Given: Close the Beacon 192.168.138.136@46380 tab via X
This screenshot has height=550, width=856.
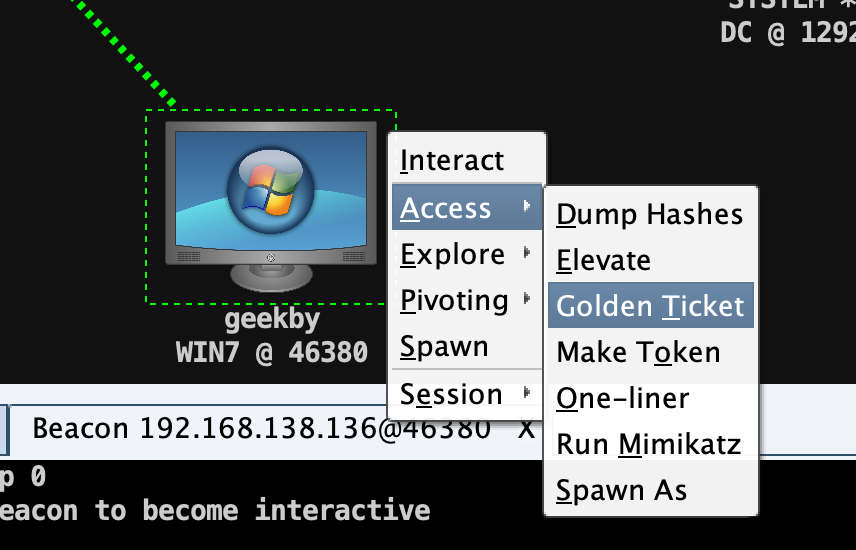Looking at the screenshot, I should (526, 429).
